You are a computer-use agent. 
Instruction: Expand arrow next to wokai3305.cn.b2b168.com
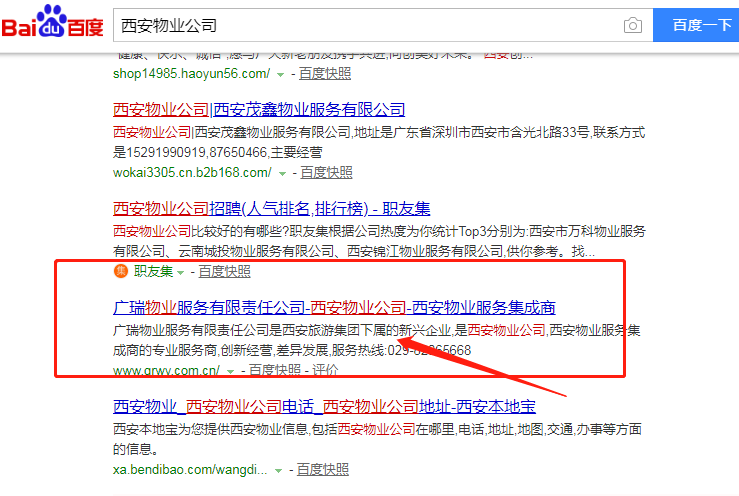(x=281, y=173)
